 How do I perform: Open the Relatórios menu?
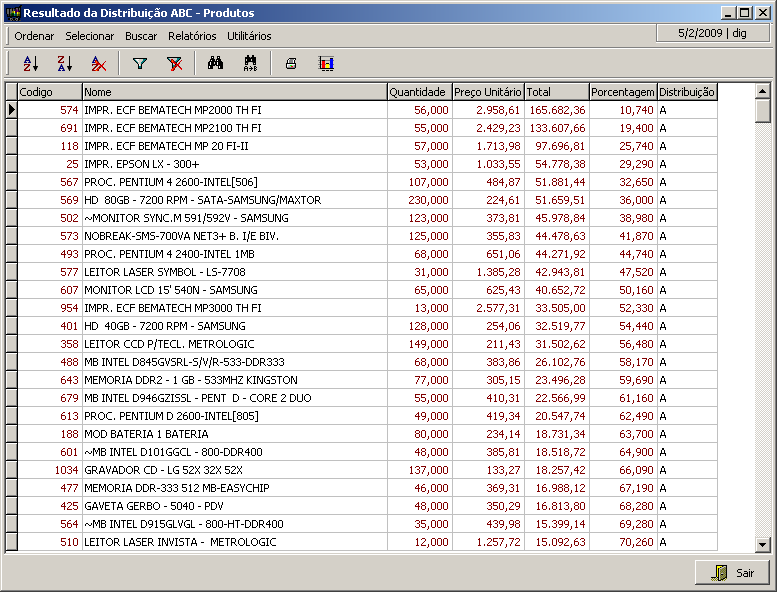point(192,36)
